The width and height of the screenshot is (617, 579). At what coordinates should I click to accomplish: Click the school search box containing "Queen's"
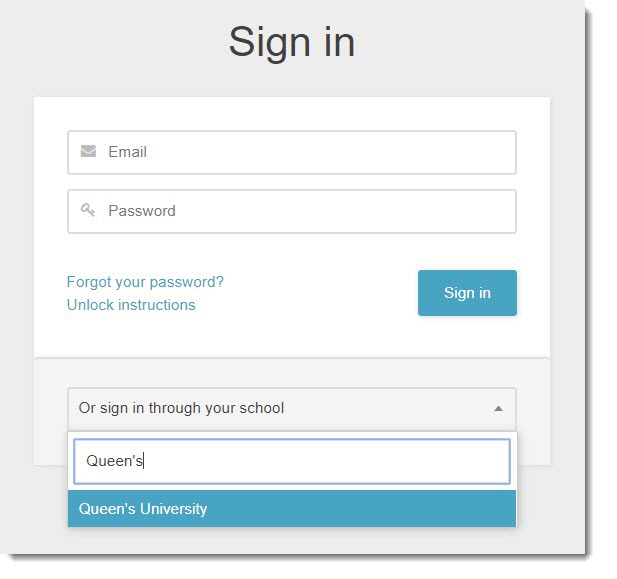[291, 461]
